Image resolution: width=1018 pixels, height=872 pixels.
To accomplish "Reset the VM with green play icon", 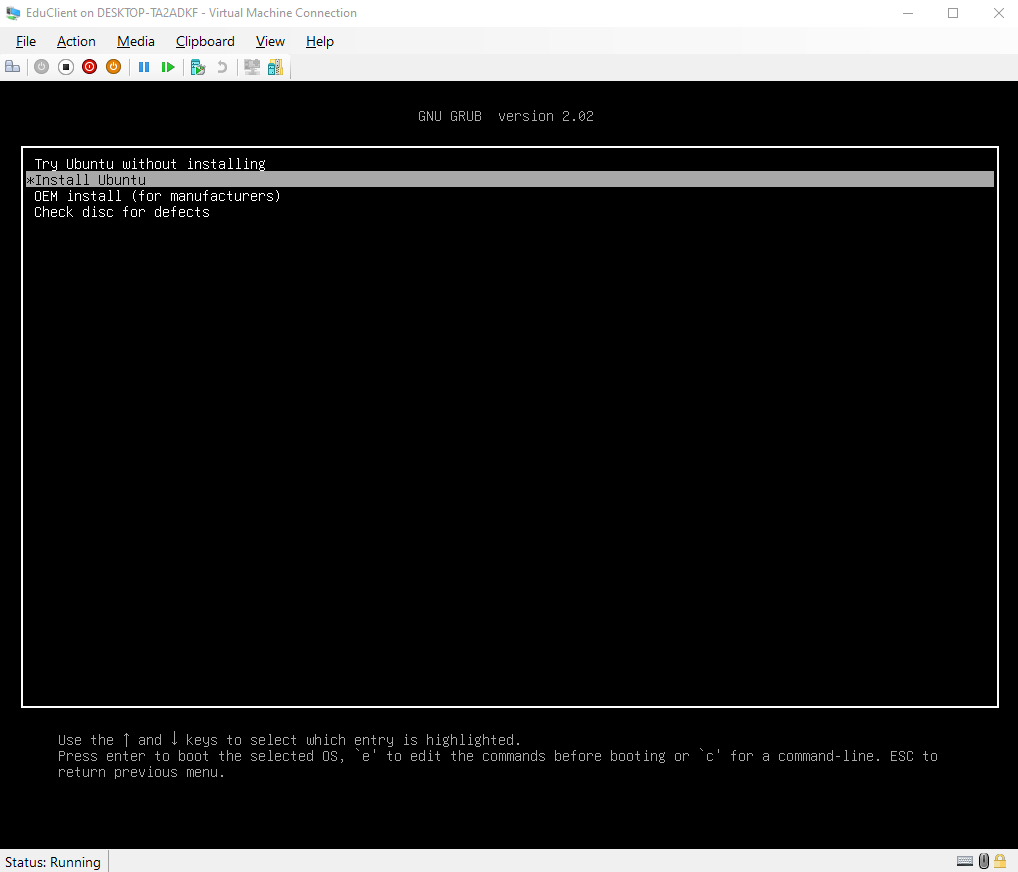I will [x=168, y=67].
